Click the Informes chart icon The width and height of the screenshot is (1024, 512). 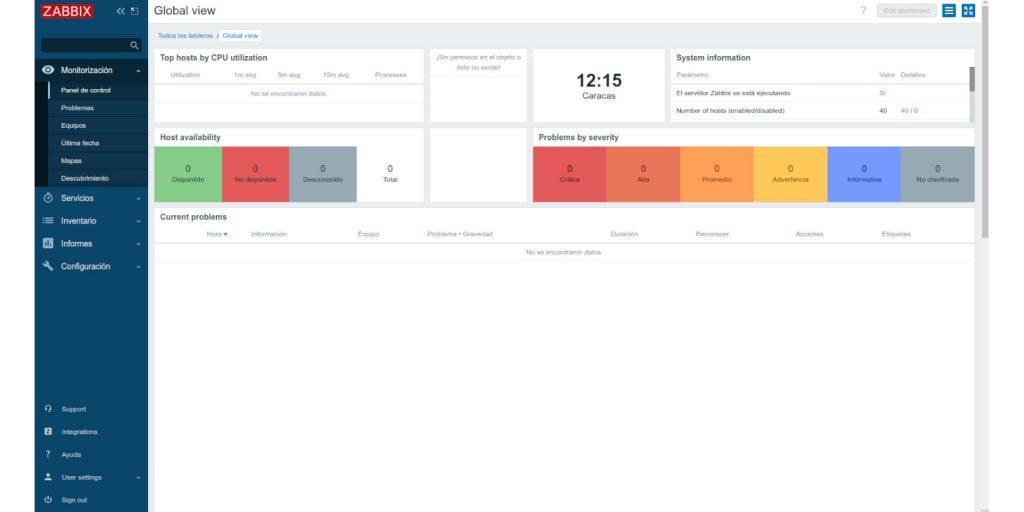coord(48,244)
